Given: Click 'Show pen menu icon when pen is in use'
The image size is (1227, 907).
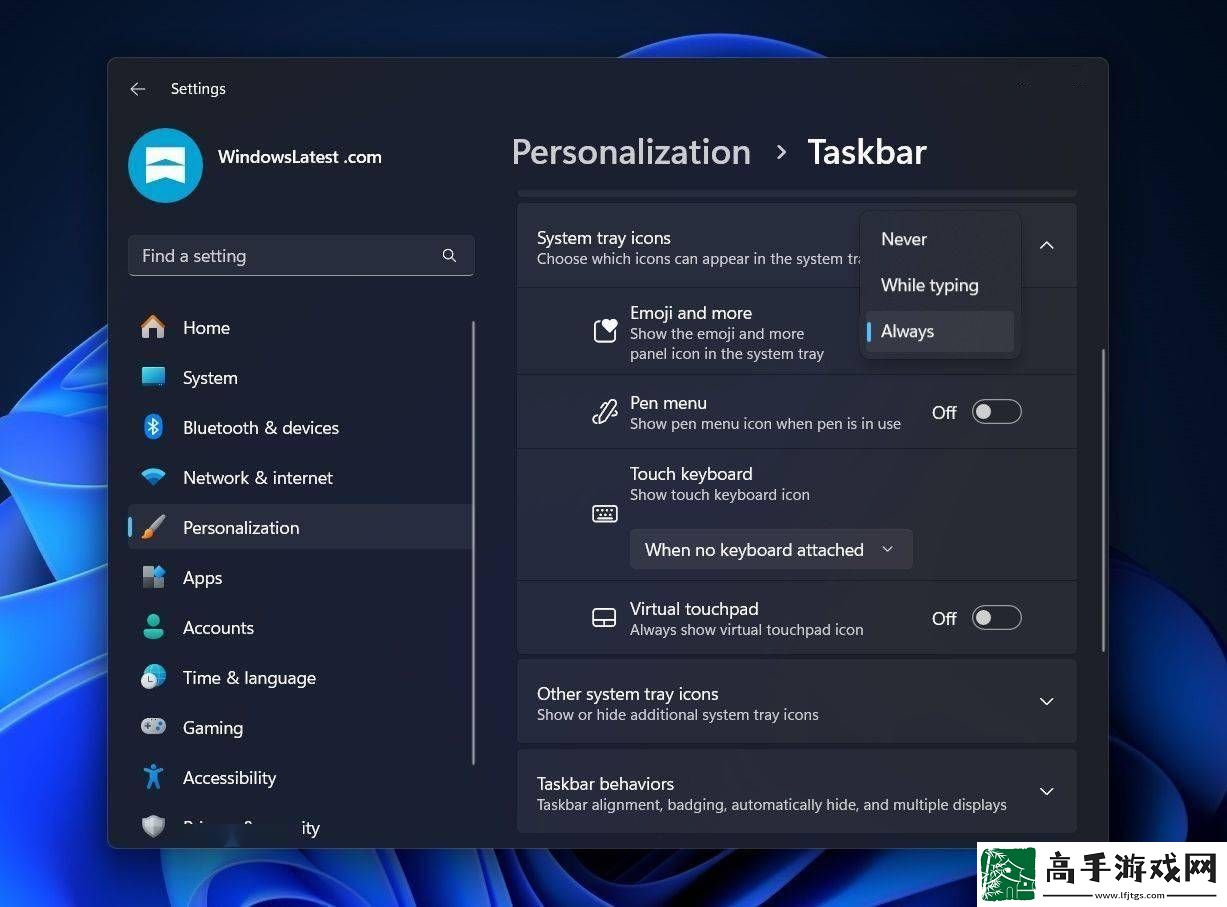Looking at the screenshot, I should tap(765, 424).
